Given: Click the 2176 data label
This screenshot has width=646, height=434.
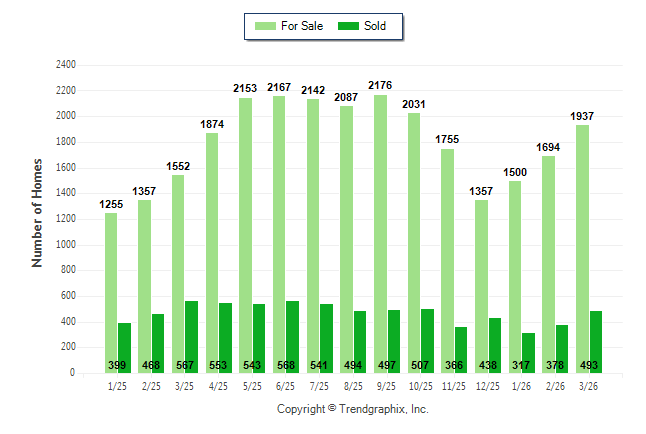Looking at the screenshot, I should click(x=380, y=86).
